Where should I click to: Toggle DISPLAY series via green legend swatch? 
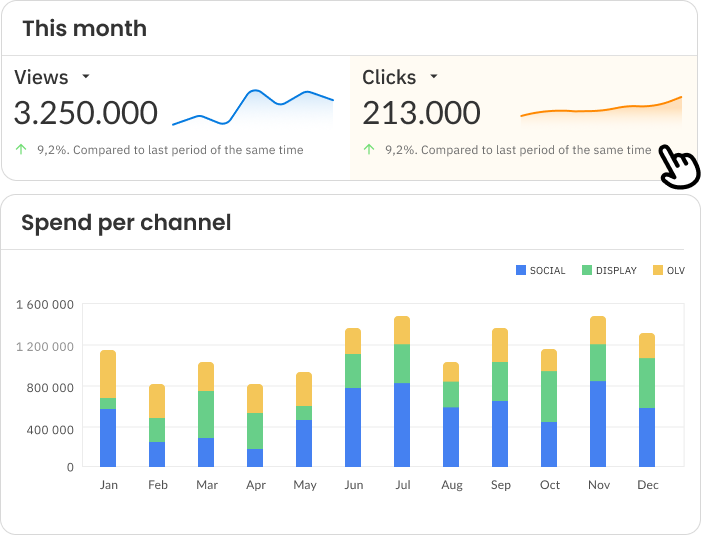click(587, 270)
